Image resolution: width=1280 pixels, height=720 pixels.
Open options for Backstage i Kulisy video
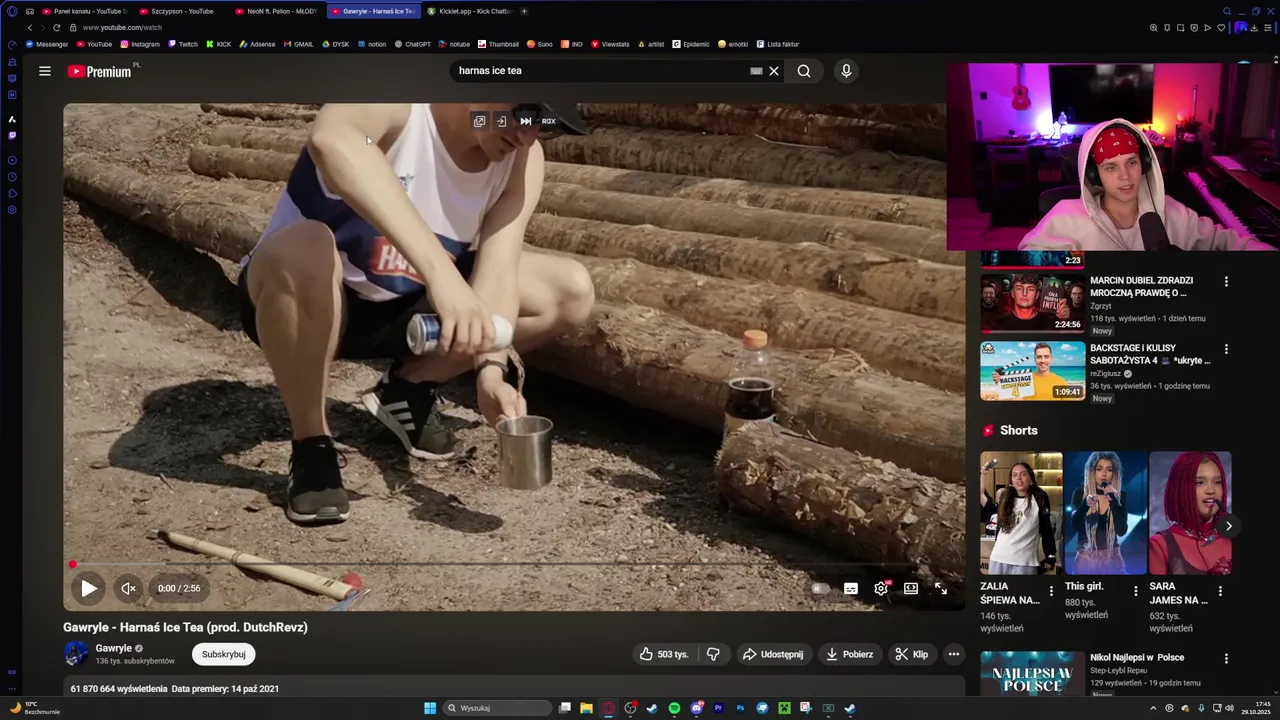(x=1226, y=350)
